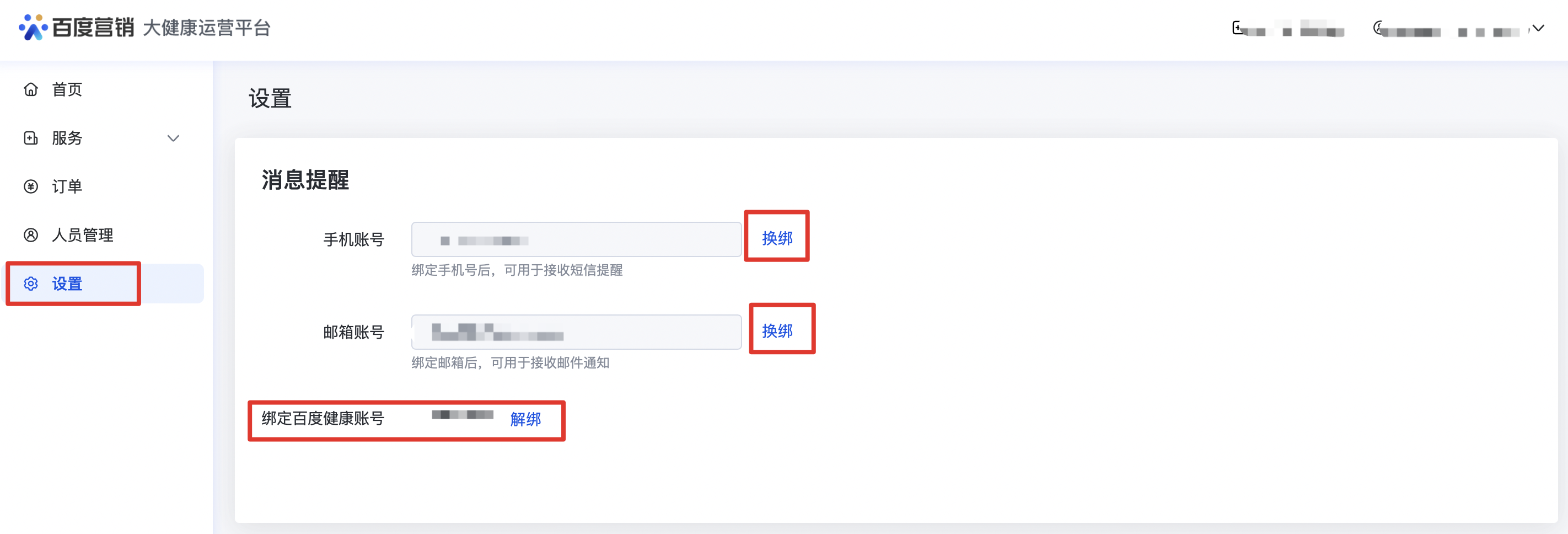This screenshot has height=534, width=1568.
Task: Go to 首页 in the sidebar
Action: 67,89
